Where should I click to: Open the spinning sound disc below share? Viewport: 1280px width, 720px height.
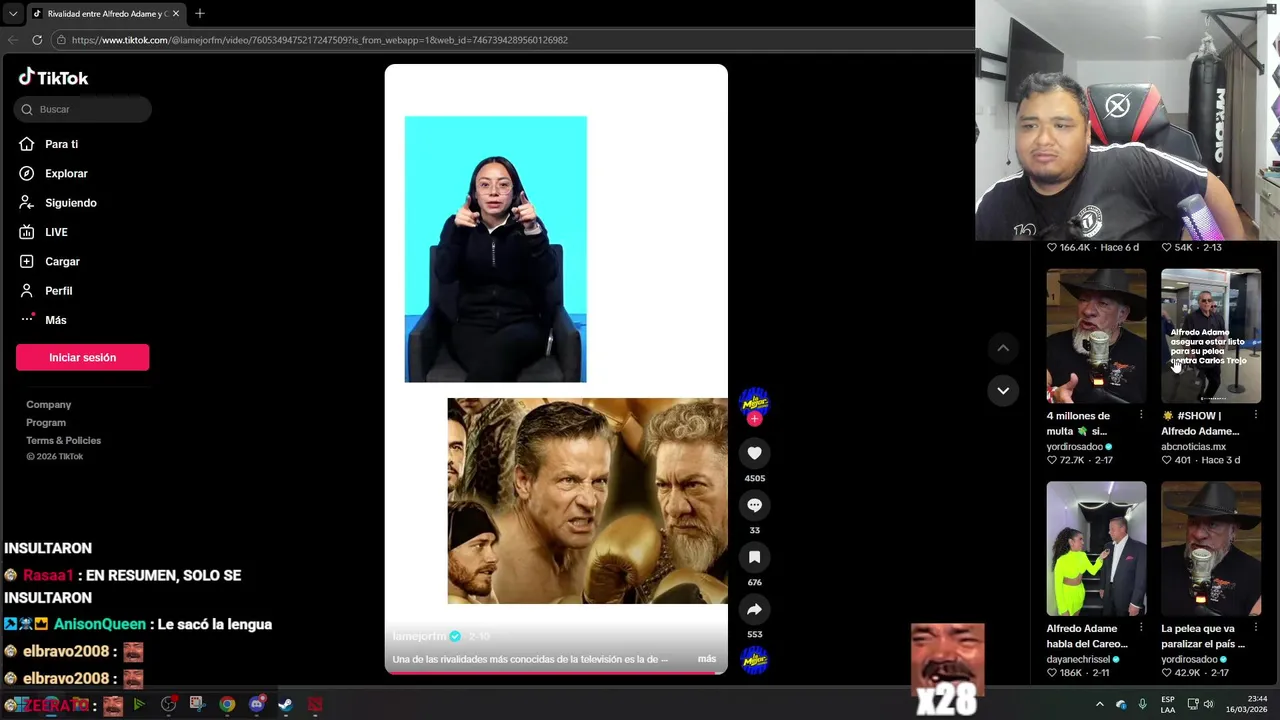[x=754, y=660]
